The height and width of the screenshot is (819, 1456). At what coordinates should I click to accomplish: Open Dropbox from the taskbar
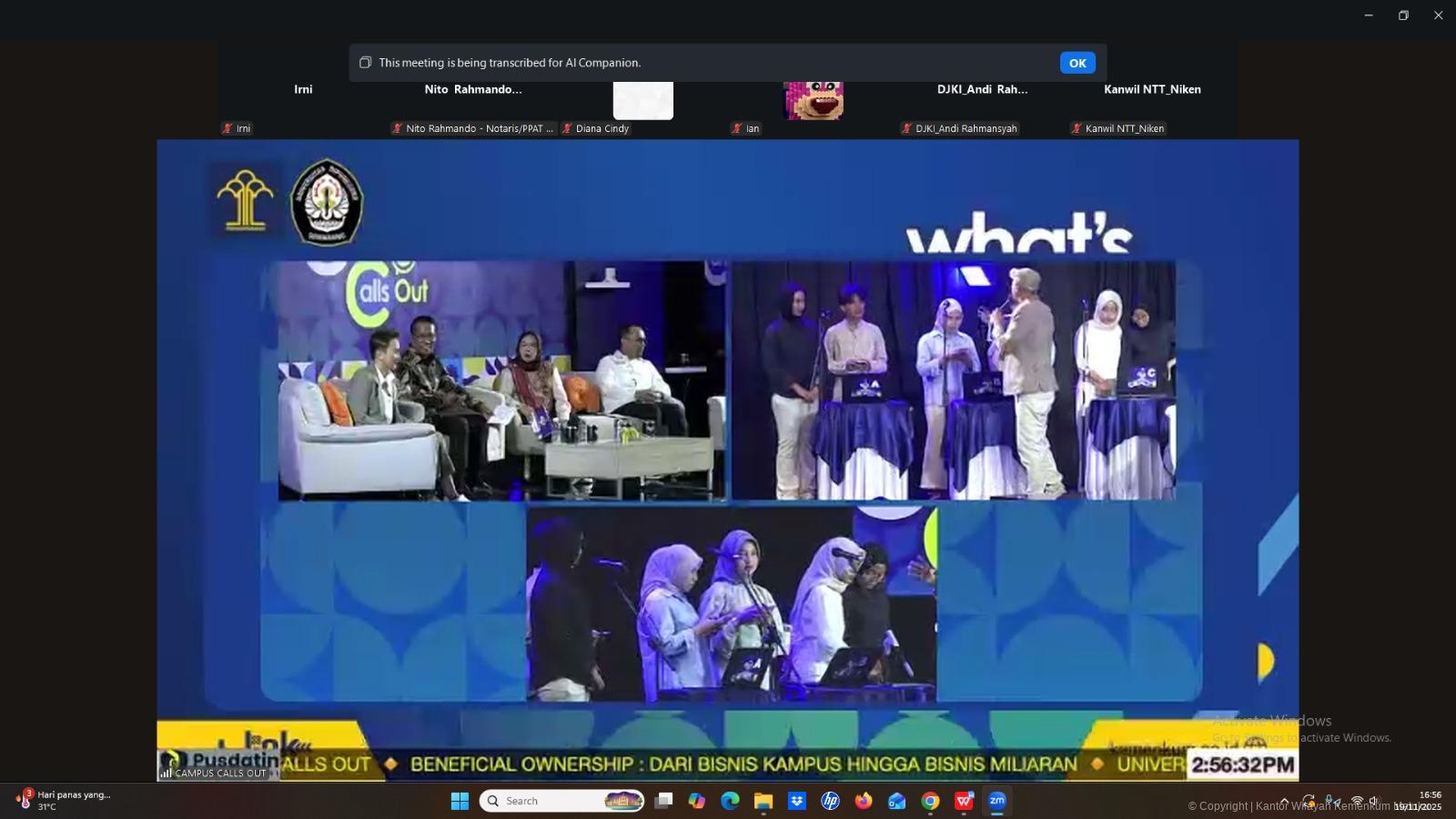[797, 801]
